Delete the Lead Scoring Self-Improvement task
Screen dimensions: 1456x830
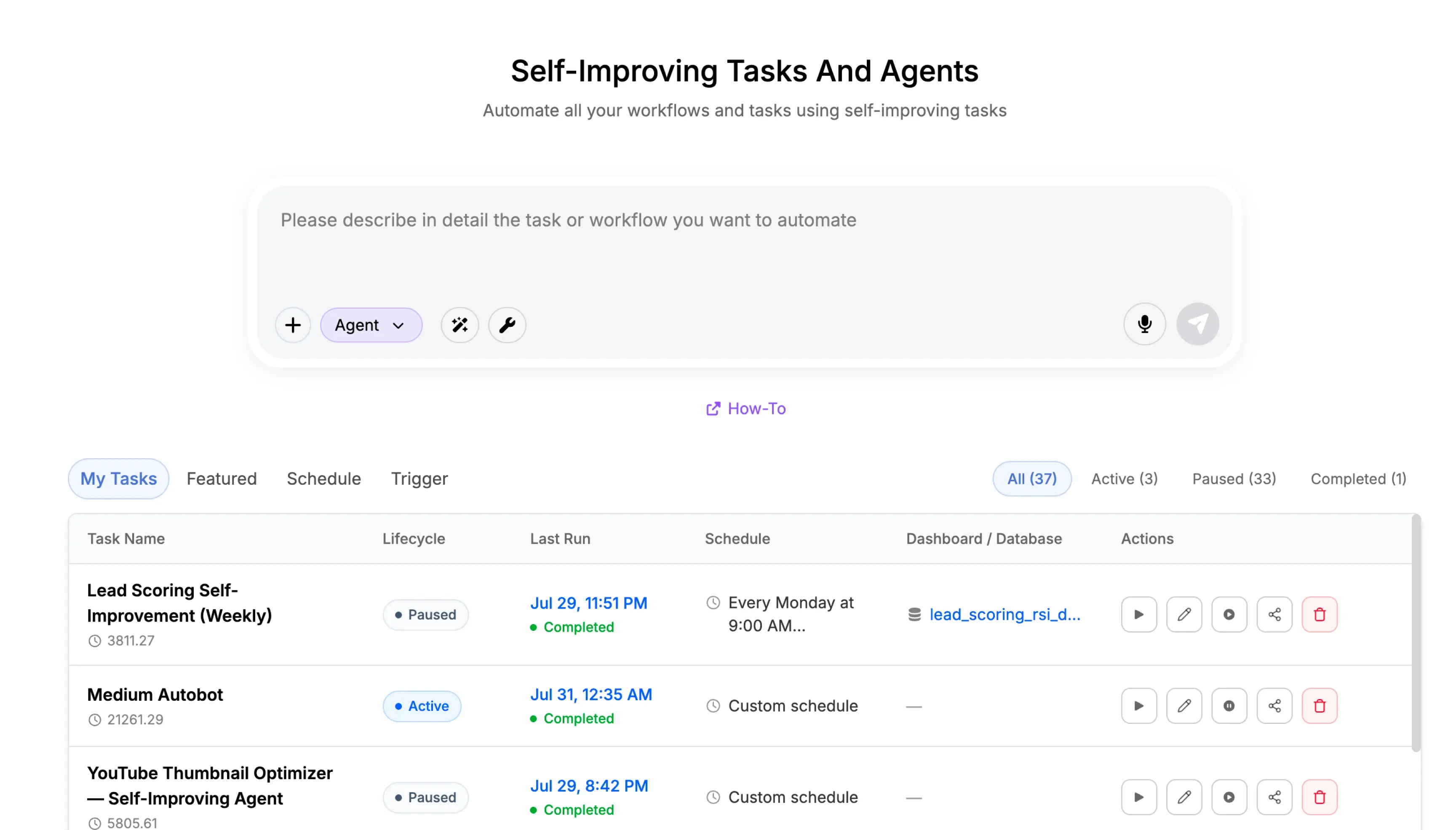(1319, 614)
